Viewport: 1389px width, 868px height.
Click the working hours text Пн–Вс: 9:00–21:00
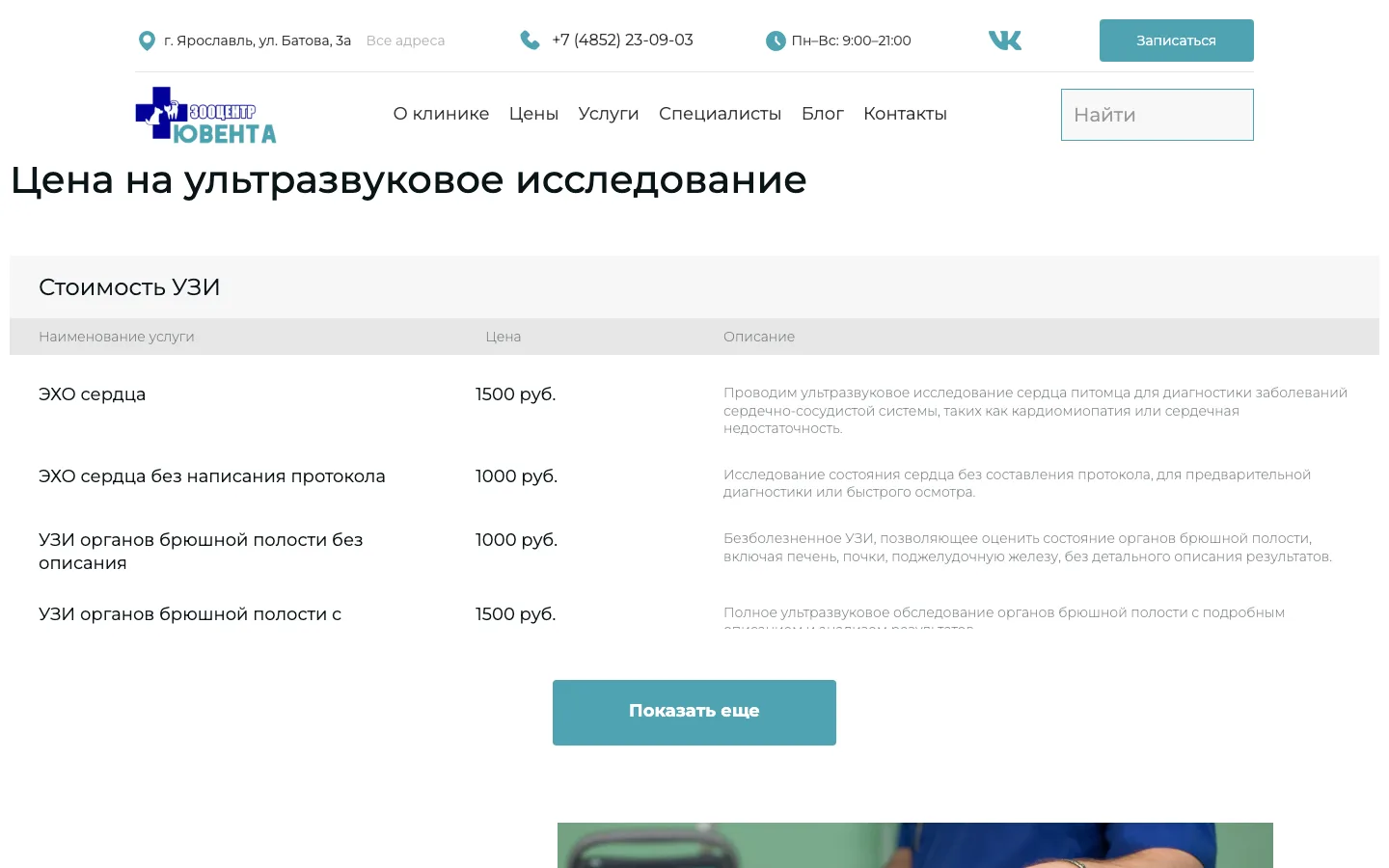point(851,41)
